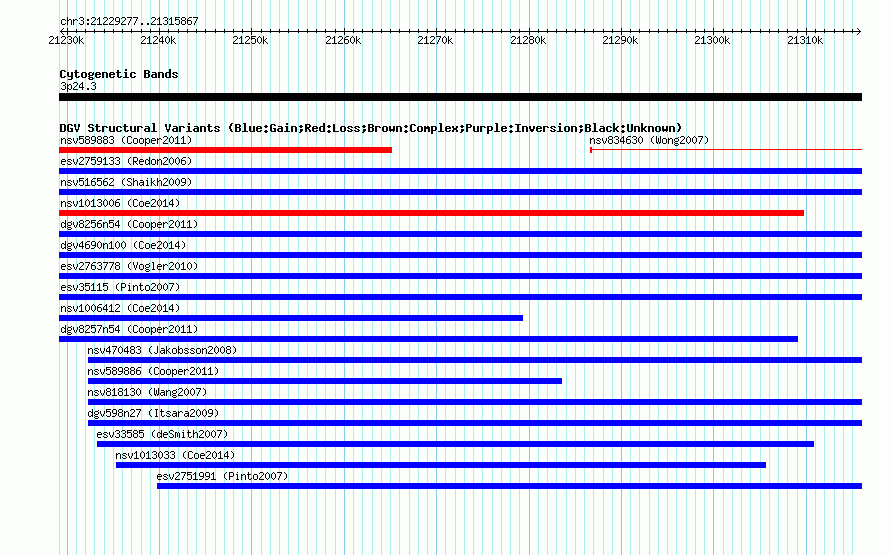Select the red nsv589883 loss bar
890x555 pixels.
click(225, 150)
